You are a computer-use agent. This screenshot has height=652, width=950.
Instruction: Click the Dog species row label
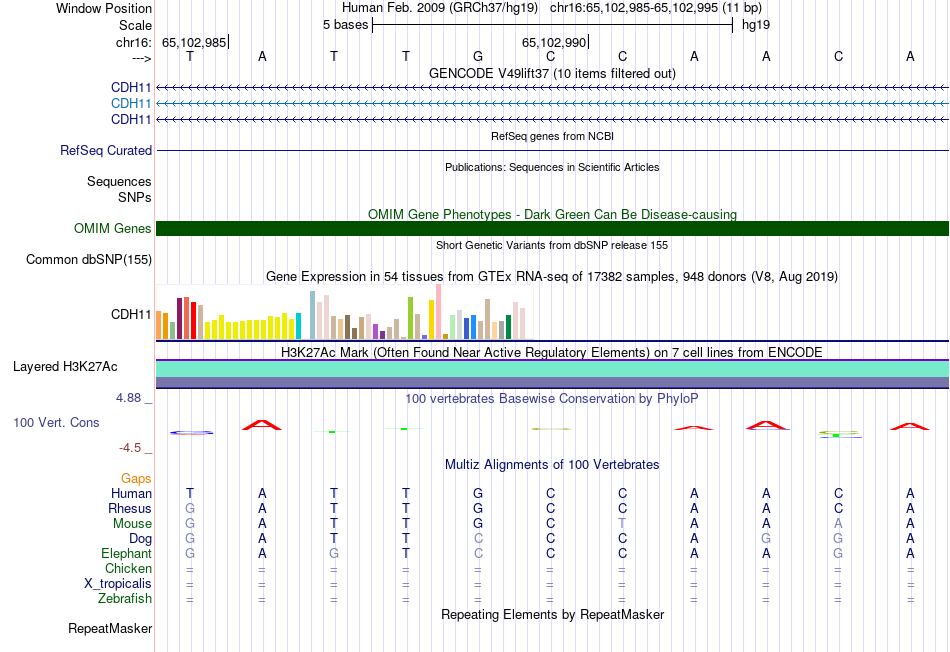click(141, 539)
